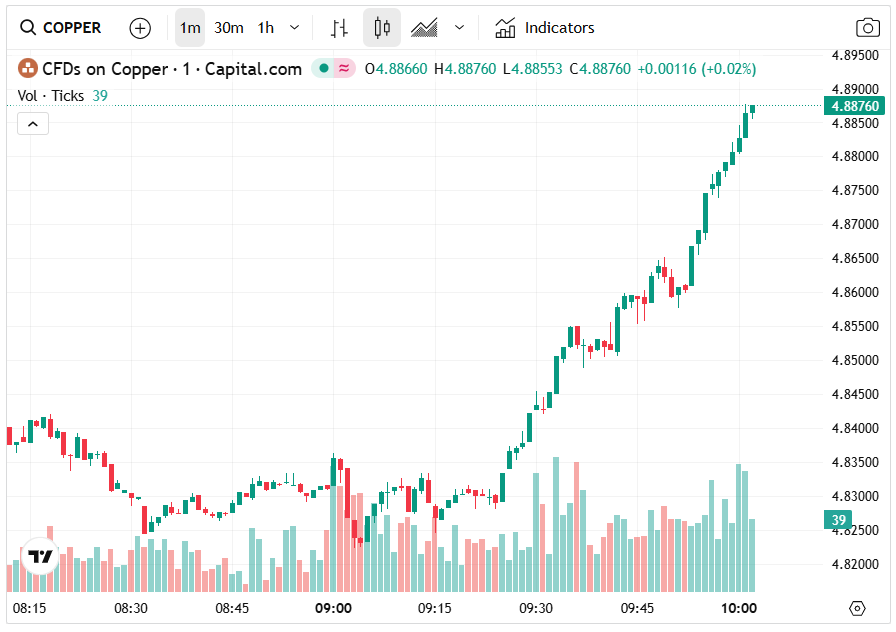Collapse the indicator legend chevron
This screenshot has width=896, height=632.
click(x=32, y=124)
